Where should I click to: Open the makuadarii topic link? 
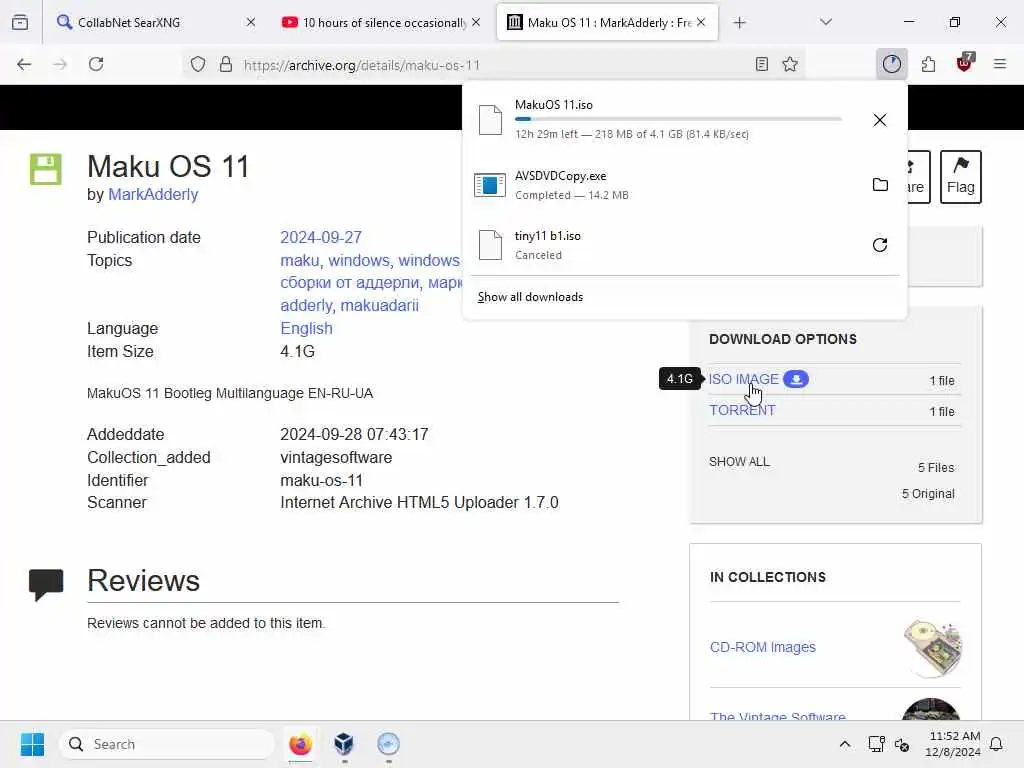coord(379,305)
